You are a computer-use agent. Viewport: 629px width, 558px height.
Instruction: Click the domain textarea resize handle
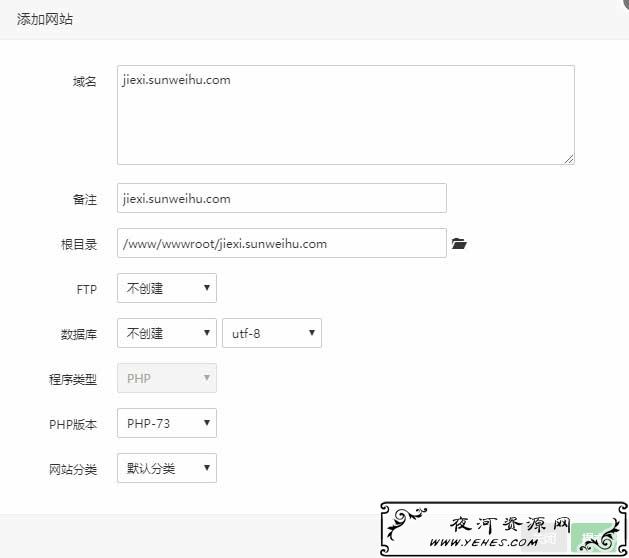click(x=569, y=159)
